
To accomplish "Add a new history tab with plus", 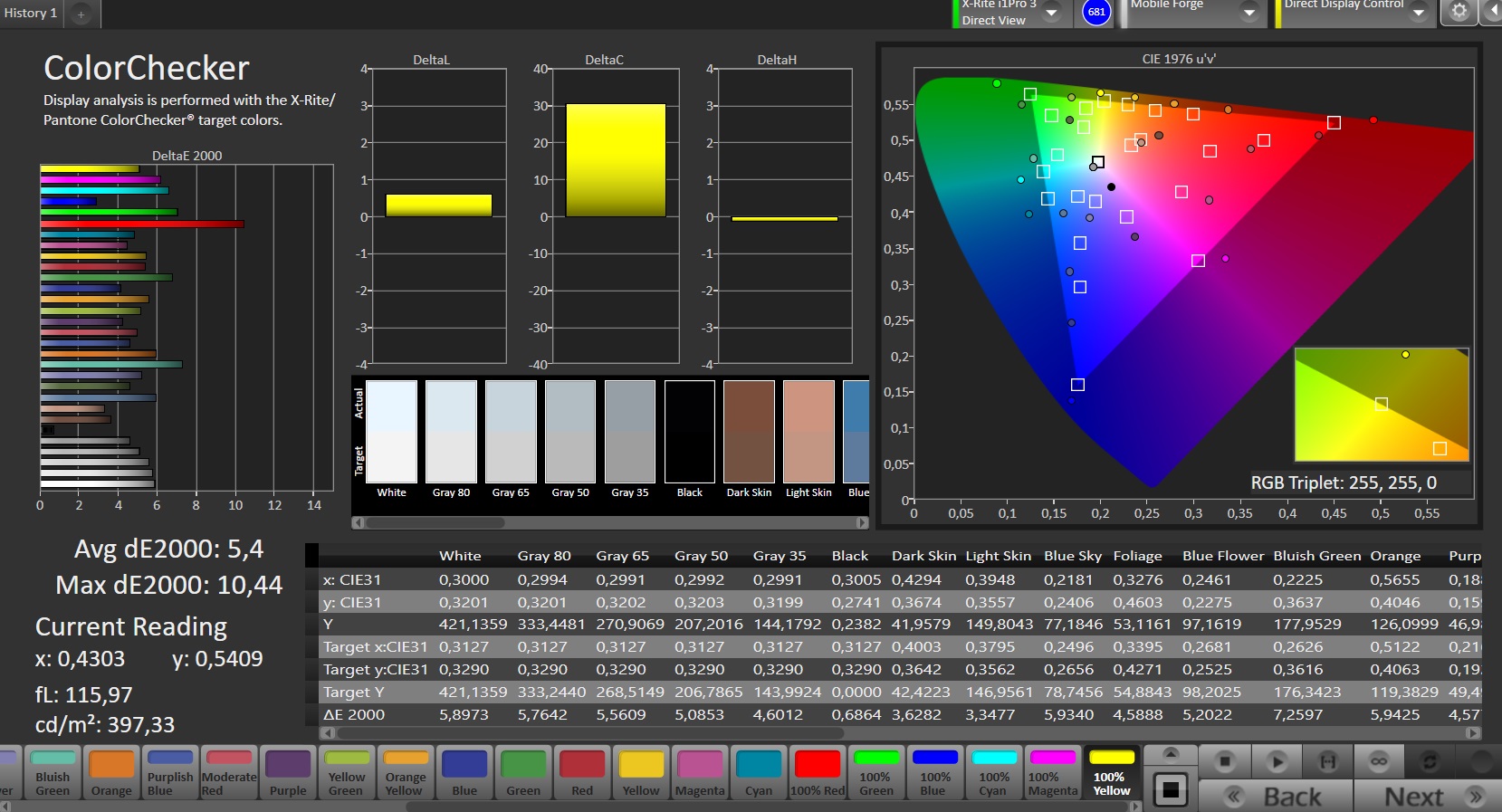I will click(x=81, y=14).
